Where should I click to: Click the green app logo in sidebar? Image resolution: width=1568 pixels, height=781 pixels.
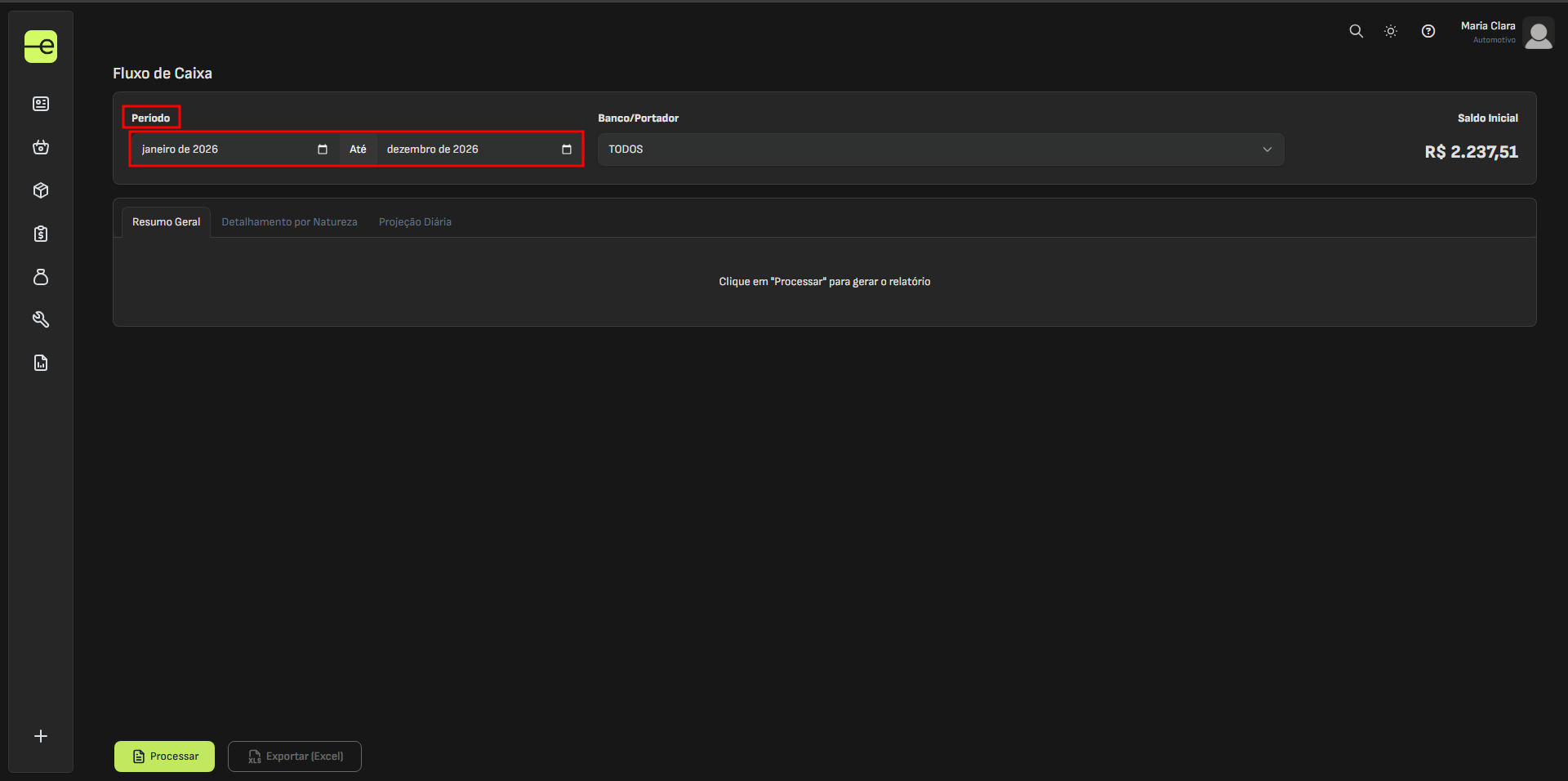click(41, 47)
